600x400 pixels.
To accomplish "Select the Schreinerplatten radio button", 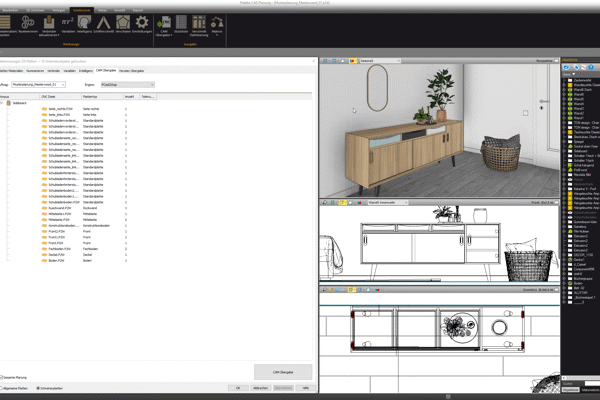I will click(38, 388).
